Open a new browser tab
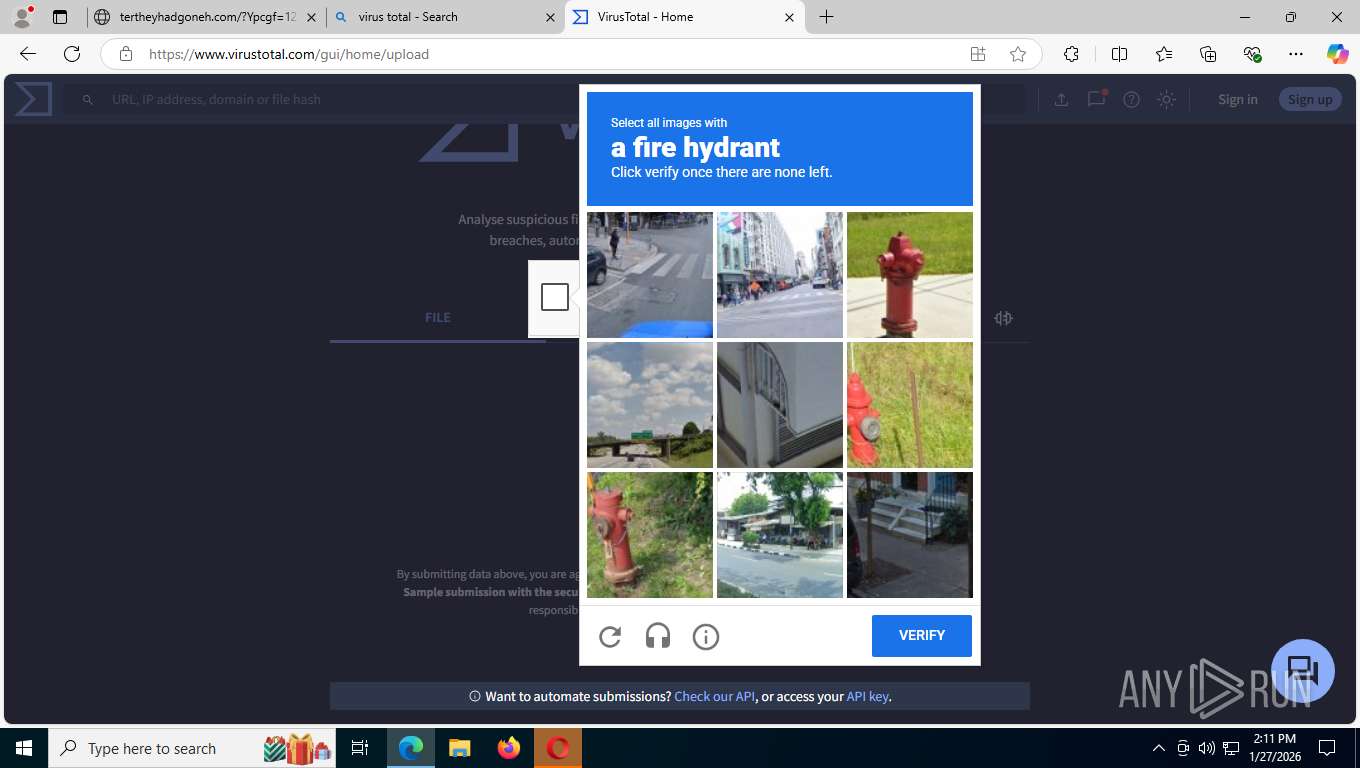1360x768 pixels. pyautogui.click(x=826, y=17)
